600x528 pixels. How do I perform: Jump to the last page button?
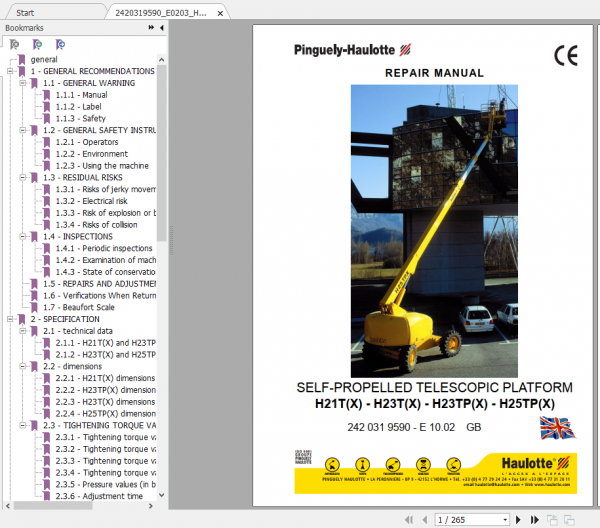pyautogui.click(x=535, y=520)
